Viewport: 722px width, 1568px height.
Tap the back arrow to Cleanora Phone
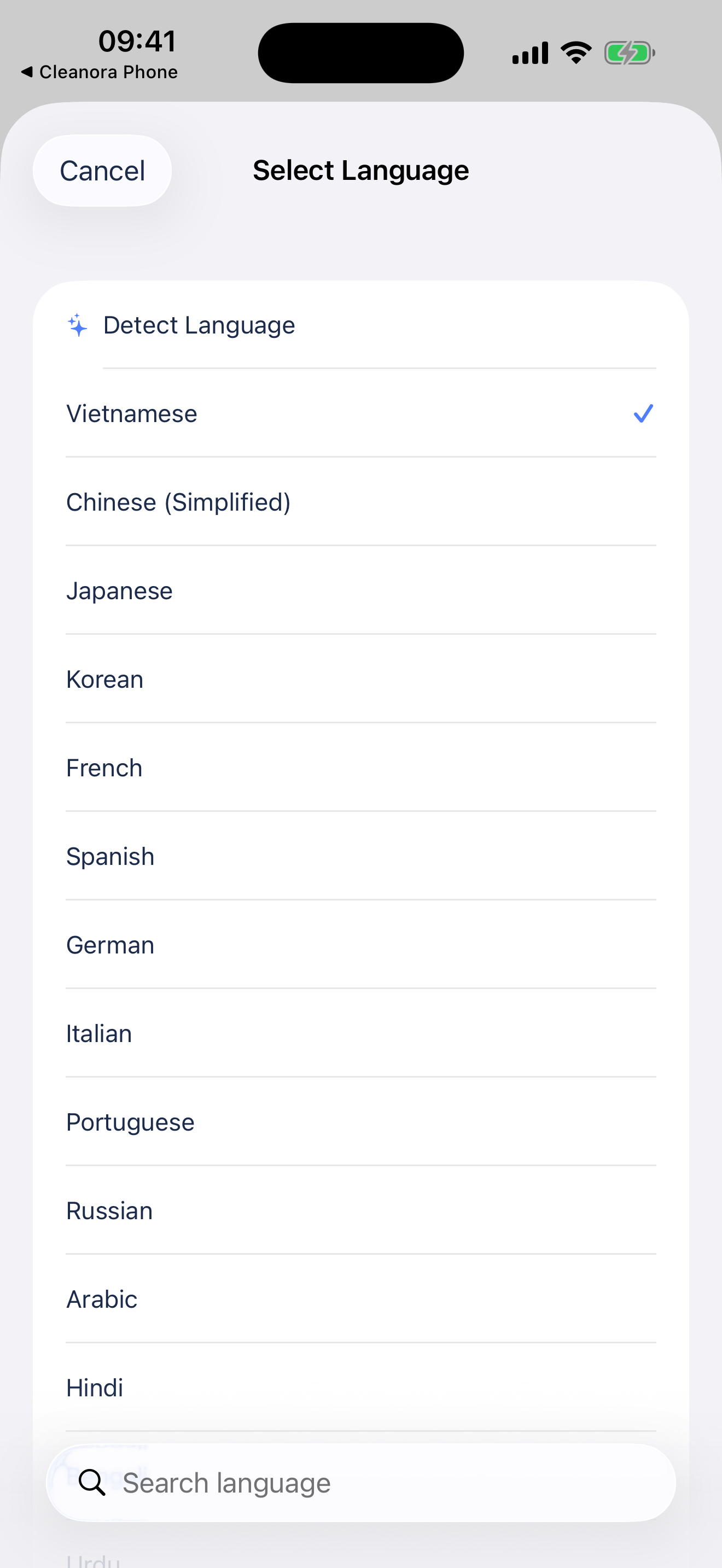[26, 72]
